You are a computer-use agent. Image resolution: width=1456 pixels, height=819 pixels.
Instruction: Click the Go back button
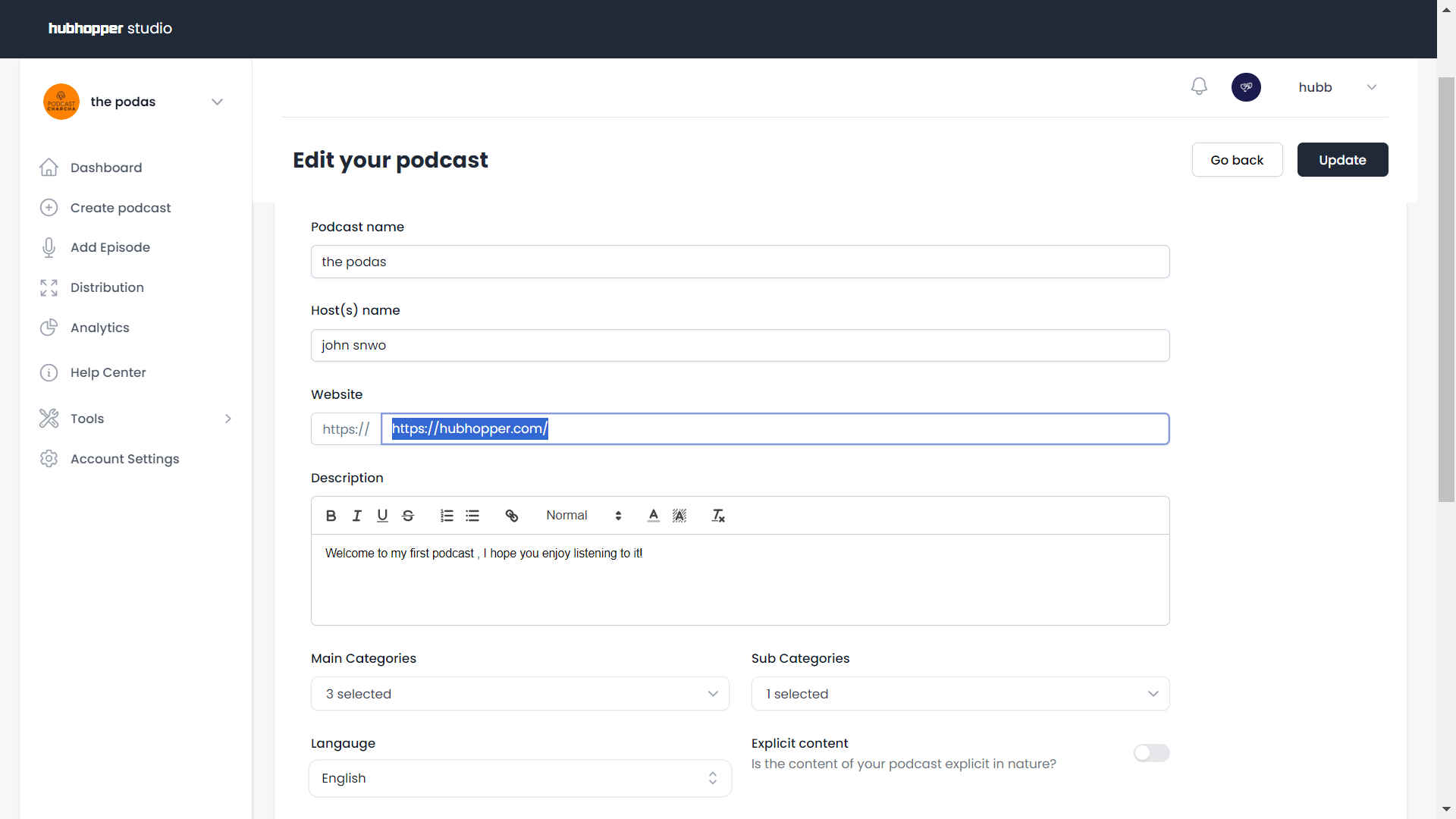click(1237, 159)
